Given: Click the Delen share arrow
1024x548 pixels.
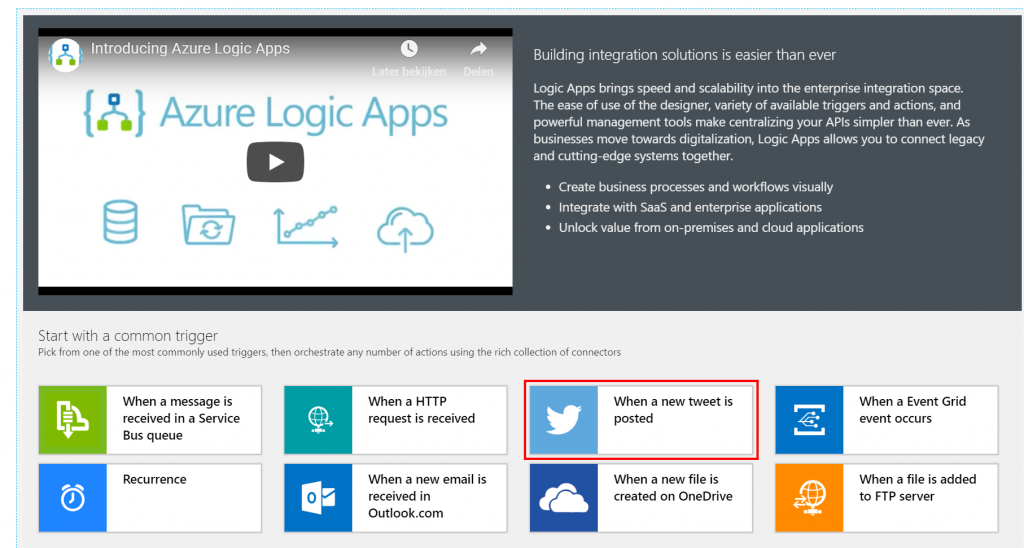Looking at the screenshot, I should pyautogui.click(x=479, y=49).
